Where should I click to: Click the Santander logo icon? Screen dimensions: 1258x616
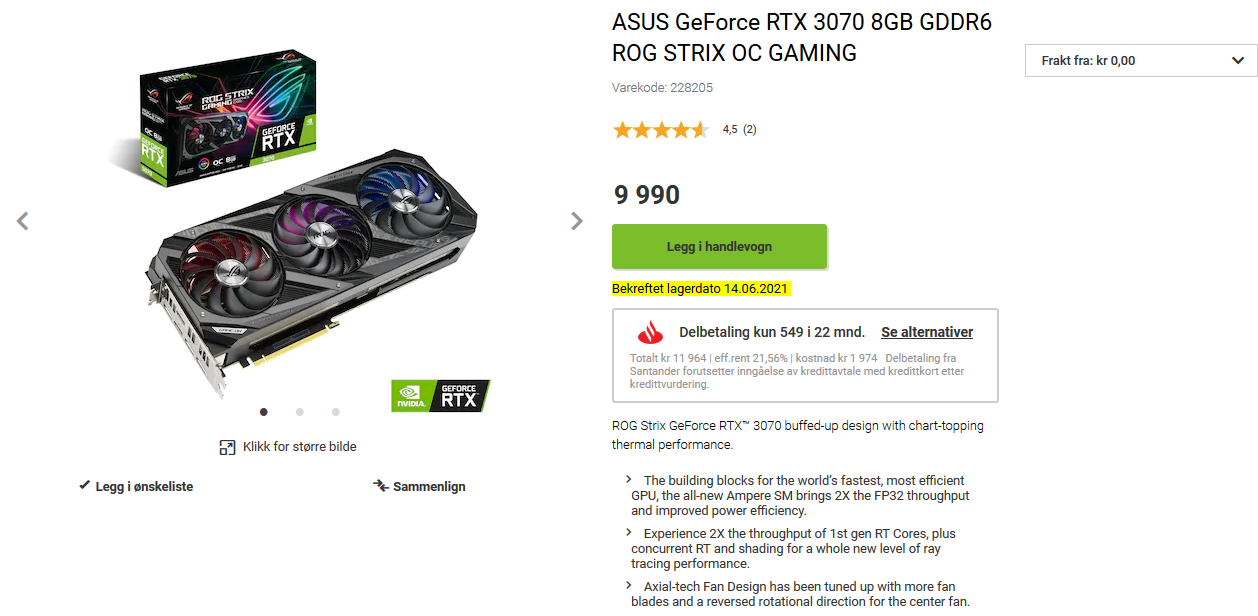[650, 333]
